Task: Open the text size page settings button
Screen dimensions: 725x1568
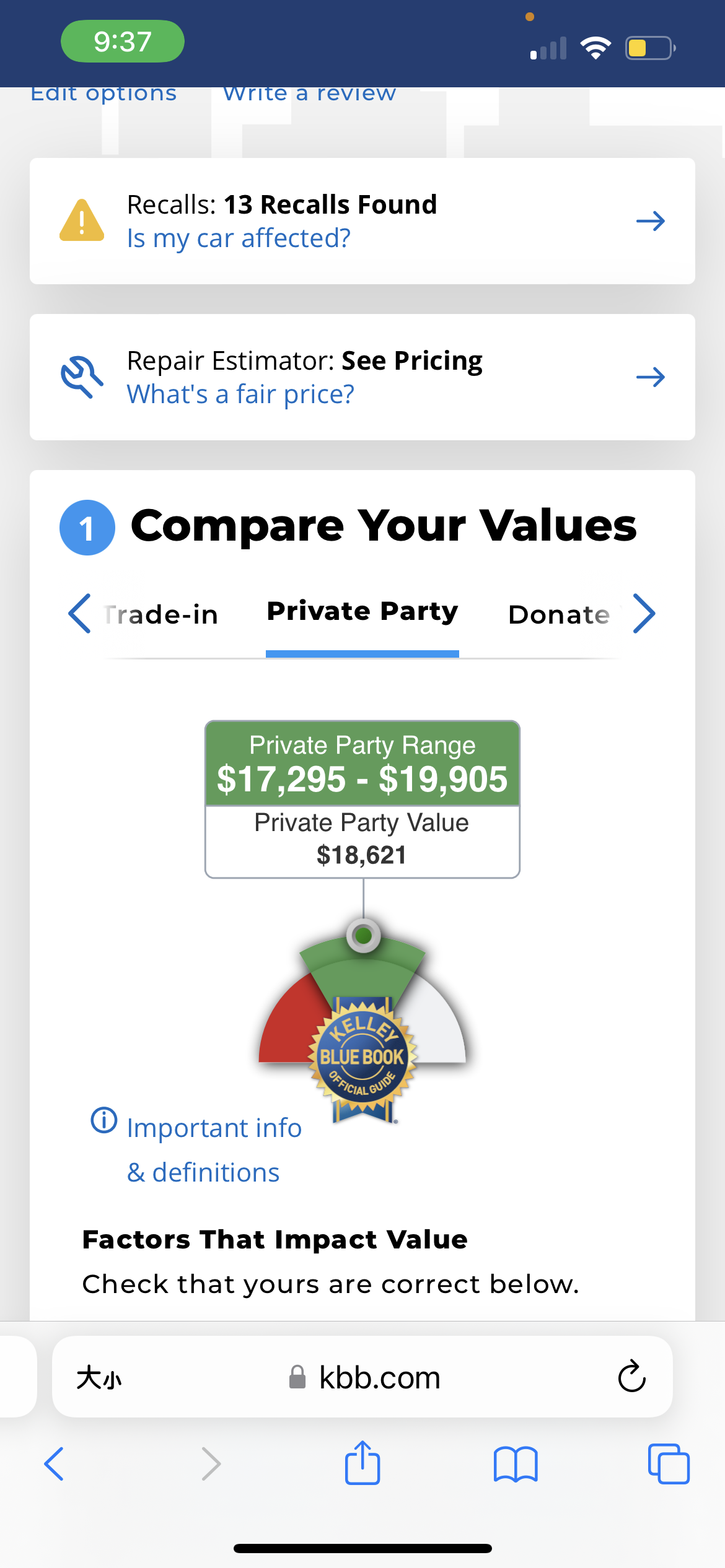Action: (99, 1378)
